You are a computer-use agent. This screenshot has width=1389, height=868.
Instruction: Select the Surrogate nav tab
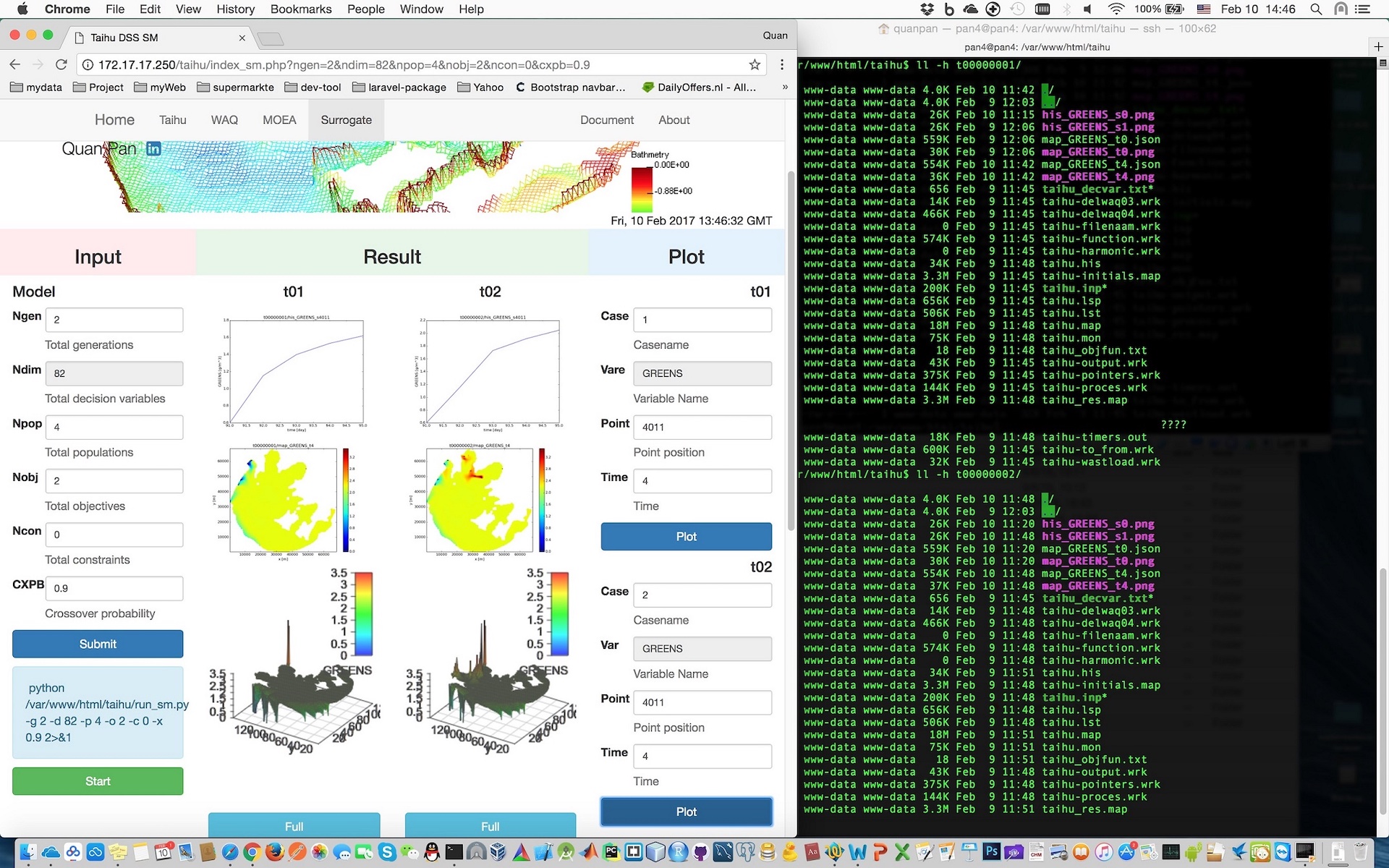tap(346, 120)
